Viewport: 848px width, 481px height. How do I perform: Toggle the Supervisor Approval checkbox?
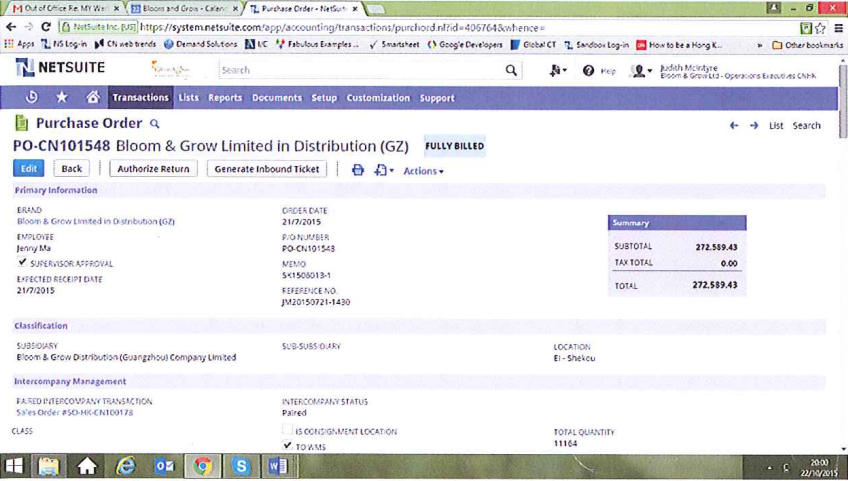[x=22, y=262]
